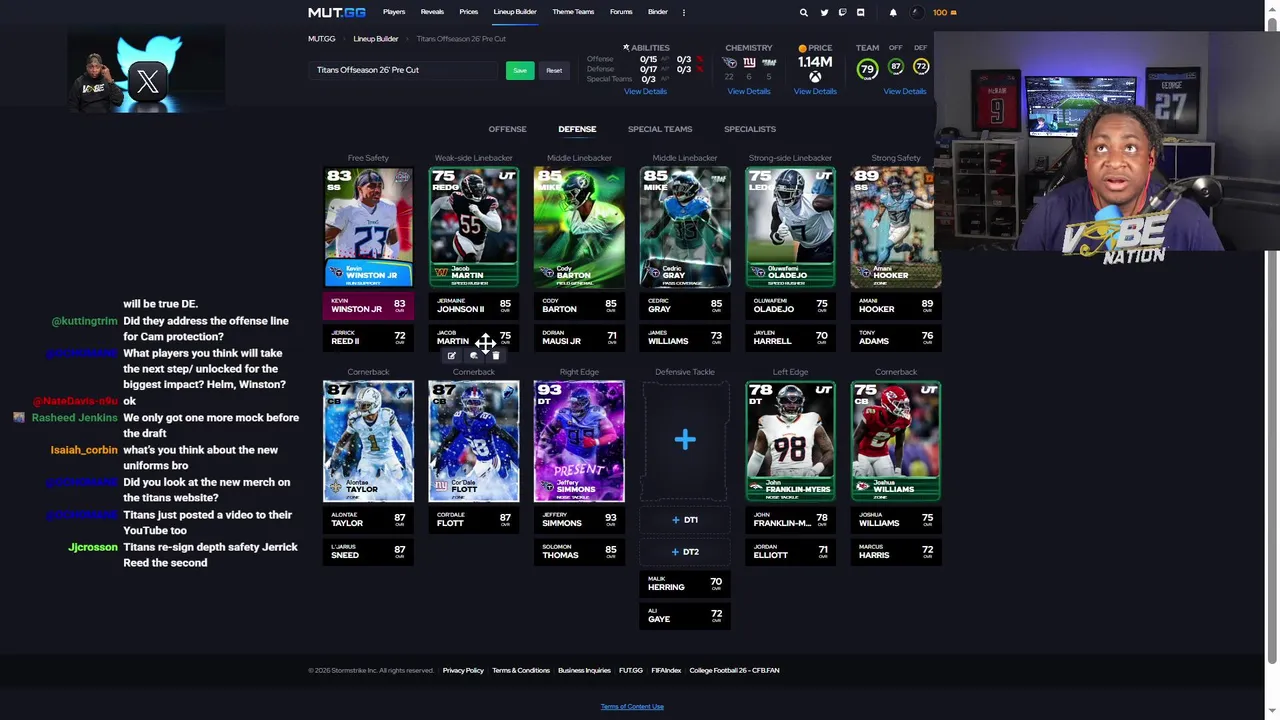View Details under Chemistry
The height and width of the screenshot is (720, 1280).
pyautogui.click(x=749, y=91)
